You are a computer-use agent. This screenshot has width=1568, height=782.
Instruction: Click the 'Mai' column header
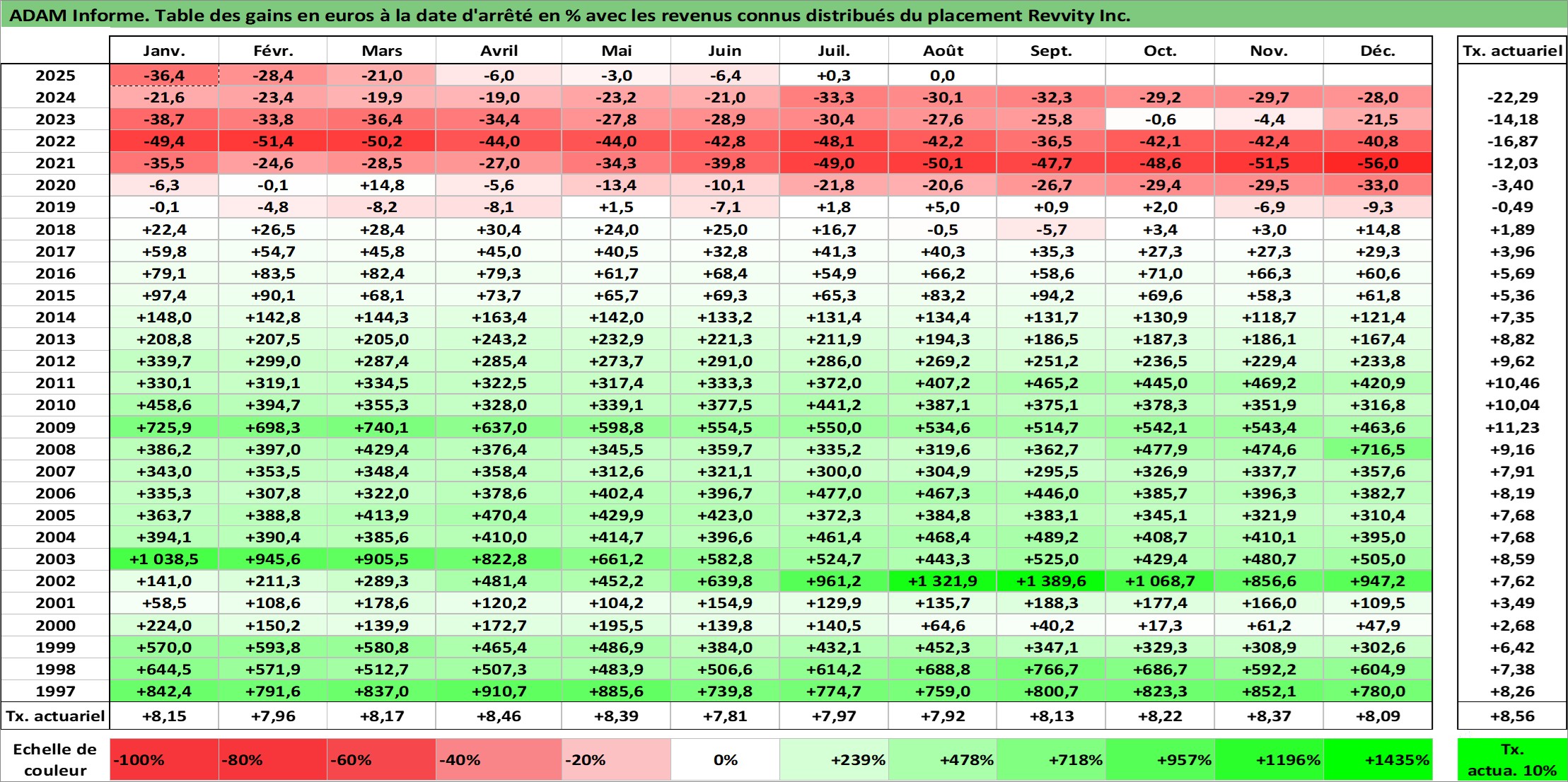616,51
